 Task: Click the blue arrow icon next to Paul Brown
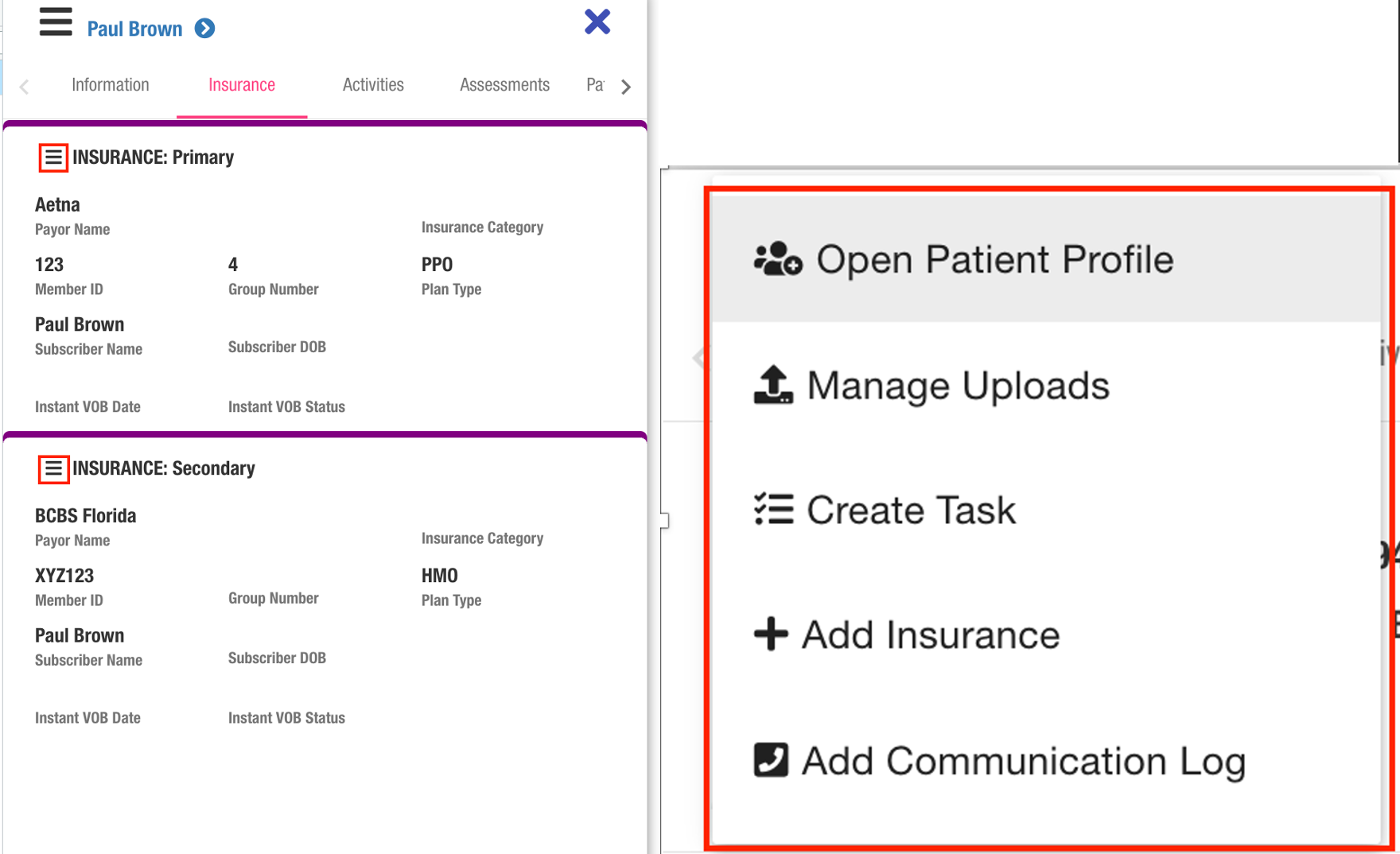pos(204,29)
